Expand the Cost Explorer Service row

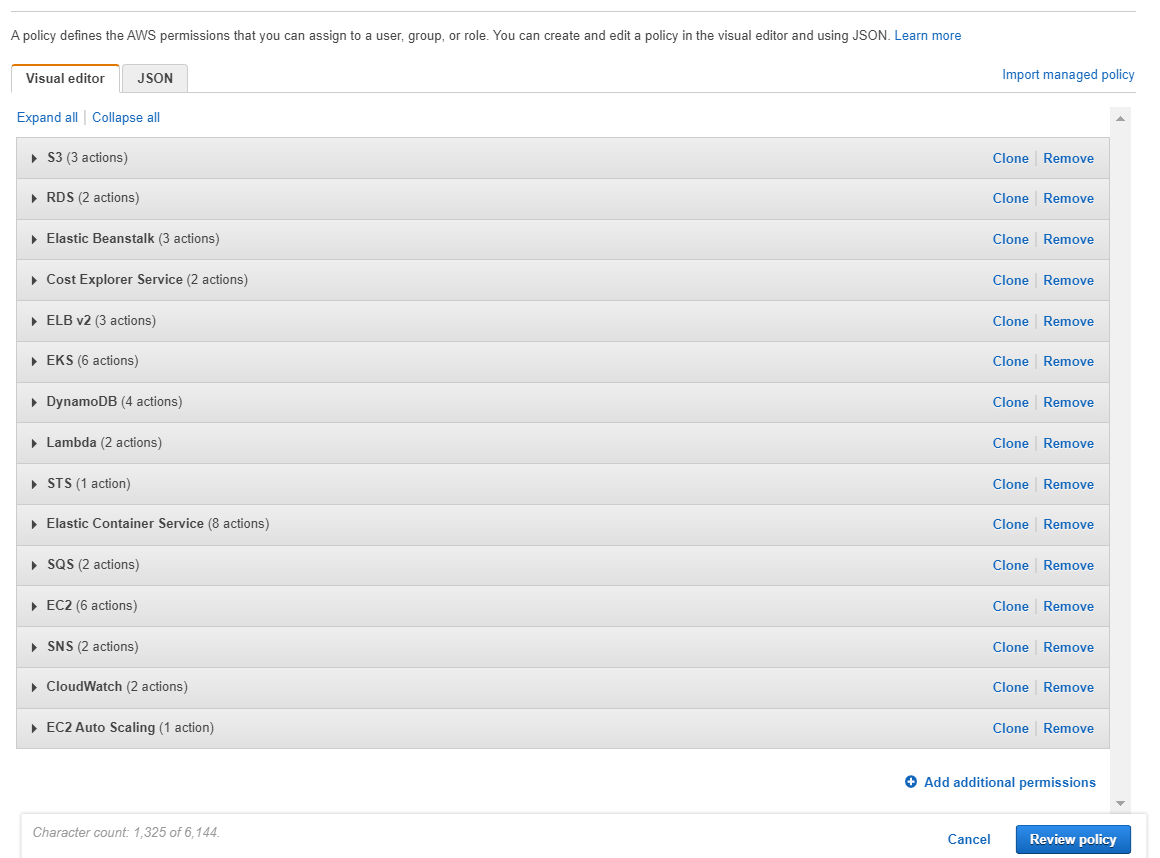click(562, 280)
